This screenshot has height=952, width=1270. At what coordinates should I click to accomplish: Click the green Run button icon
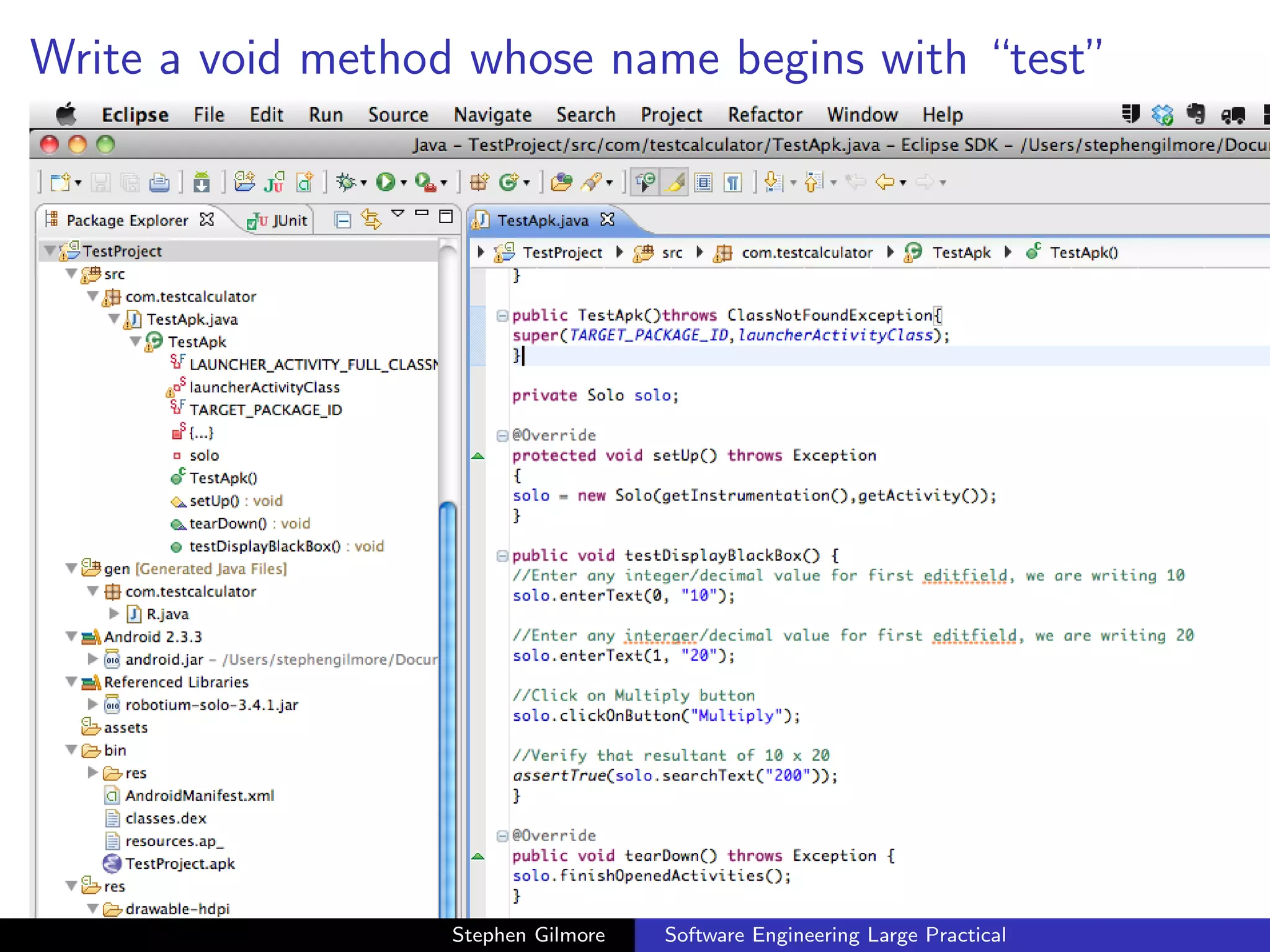(x=386, y=182)
